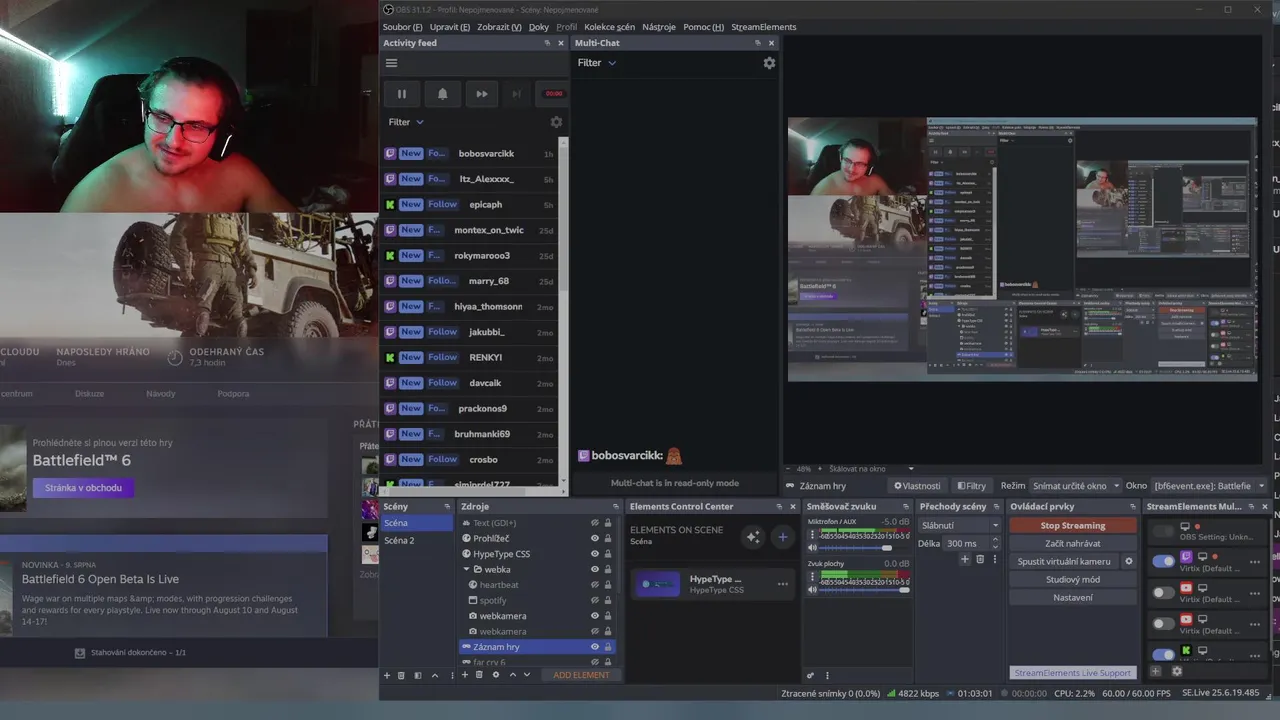Click Studiový mód
The width and height of the screenshot is (1280, 720).
coord(1073,580)
